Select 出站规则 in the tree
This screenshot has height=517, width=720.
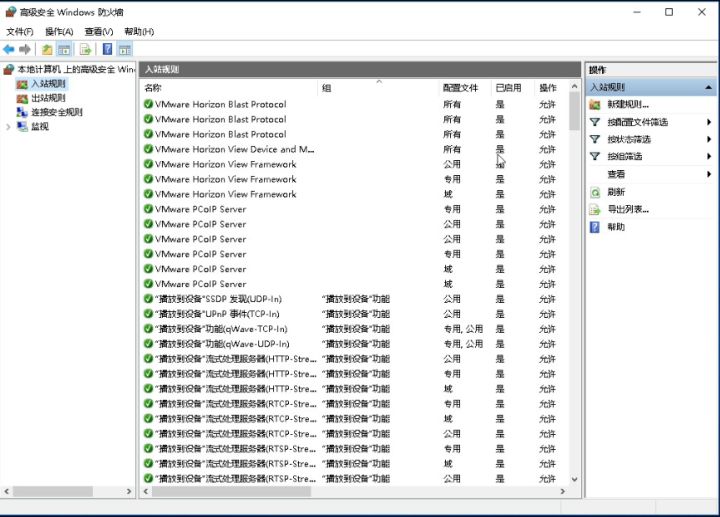pyautogui.click(x=48, y=98)
